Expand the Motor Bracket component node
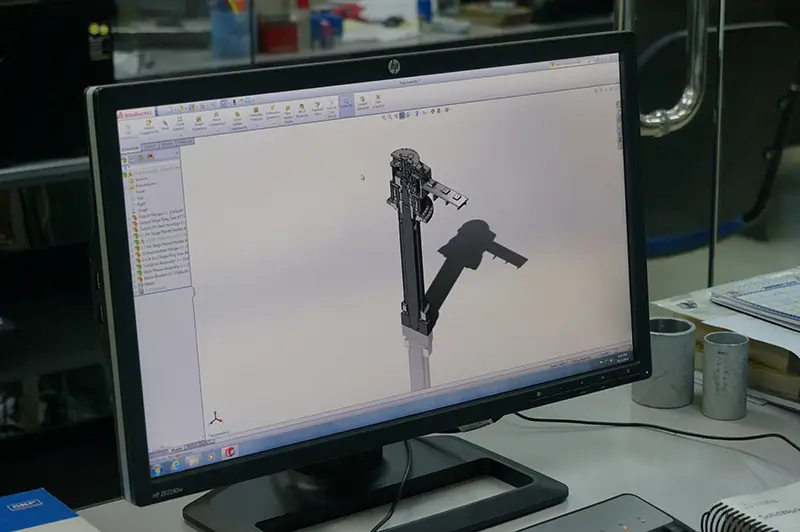Image resolution: width=800 pixels, height=532 pixels. (x=140, y=279)
